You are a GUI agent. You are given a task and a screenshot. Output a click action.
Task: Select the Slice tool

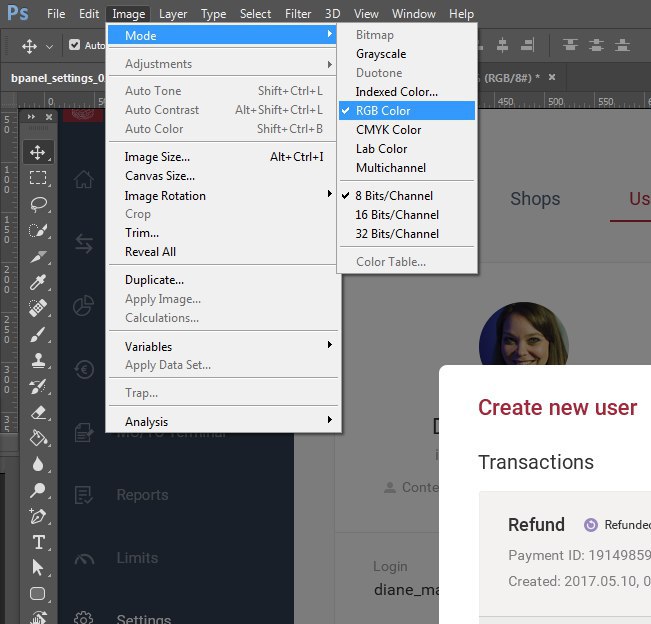pyautogui.click(x=38, y=257)
